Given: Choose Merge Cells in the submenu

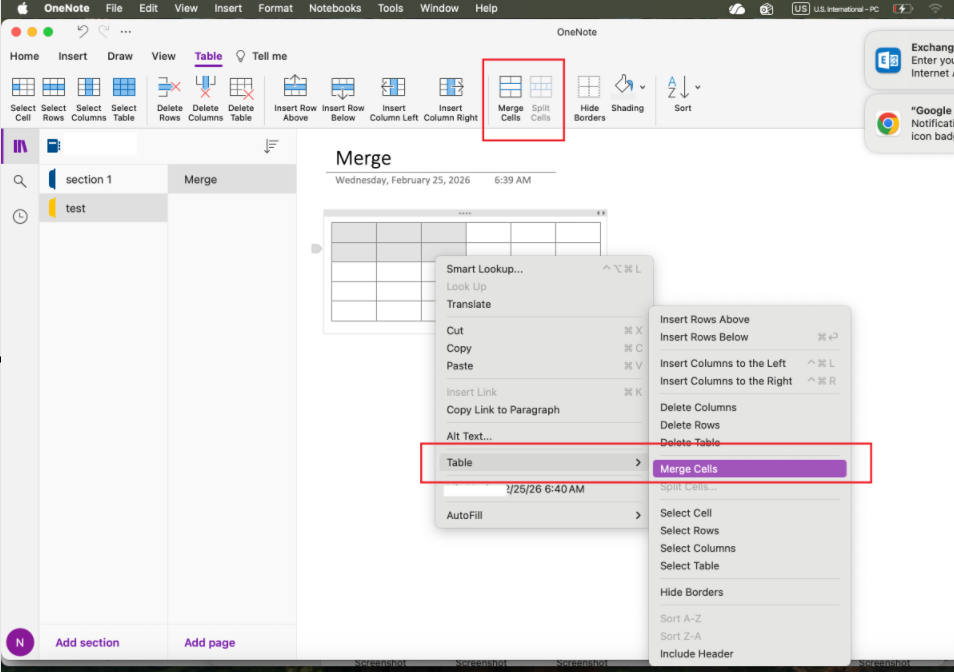Looking at the screenshot, I should (749, 469).
